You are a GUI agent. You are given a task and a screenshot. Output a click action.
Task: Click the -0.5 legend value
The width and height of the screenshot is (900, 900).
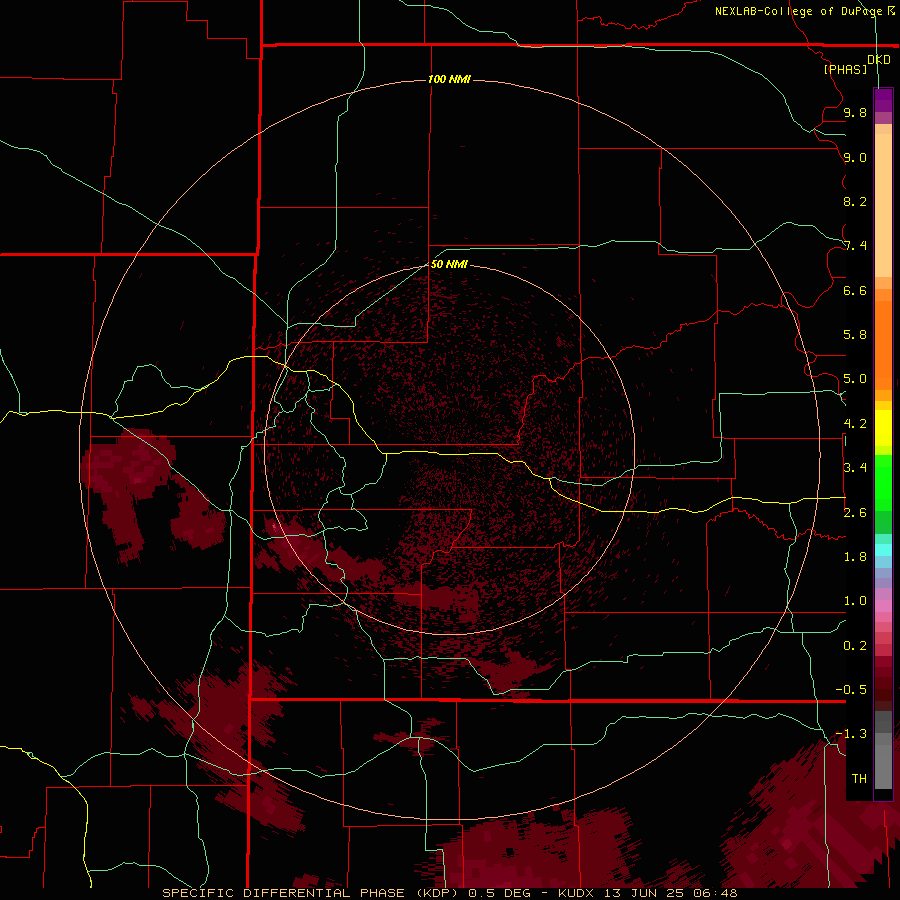coord(851,690)
